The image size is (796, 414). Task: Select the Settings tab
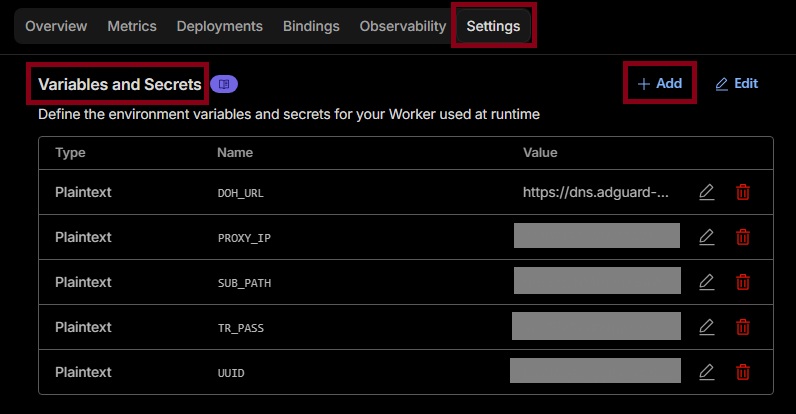tap(493, 26)
